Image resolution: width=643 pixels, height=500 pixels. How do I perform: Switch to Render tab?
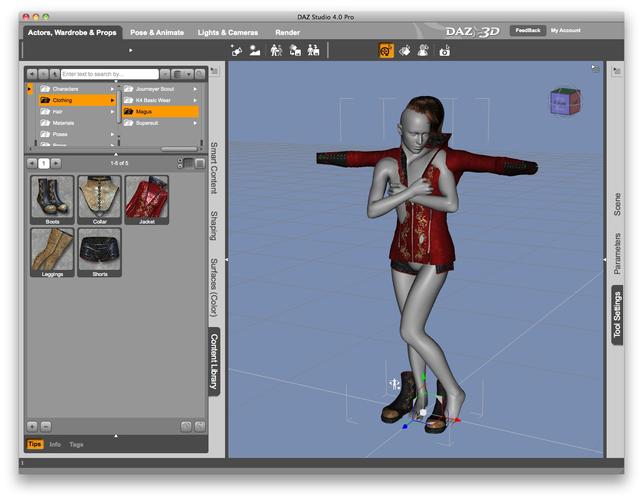pos(287,32)
